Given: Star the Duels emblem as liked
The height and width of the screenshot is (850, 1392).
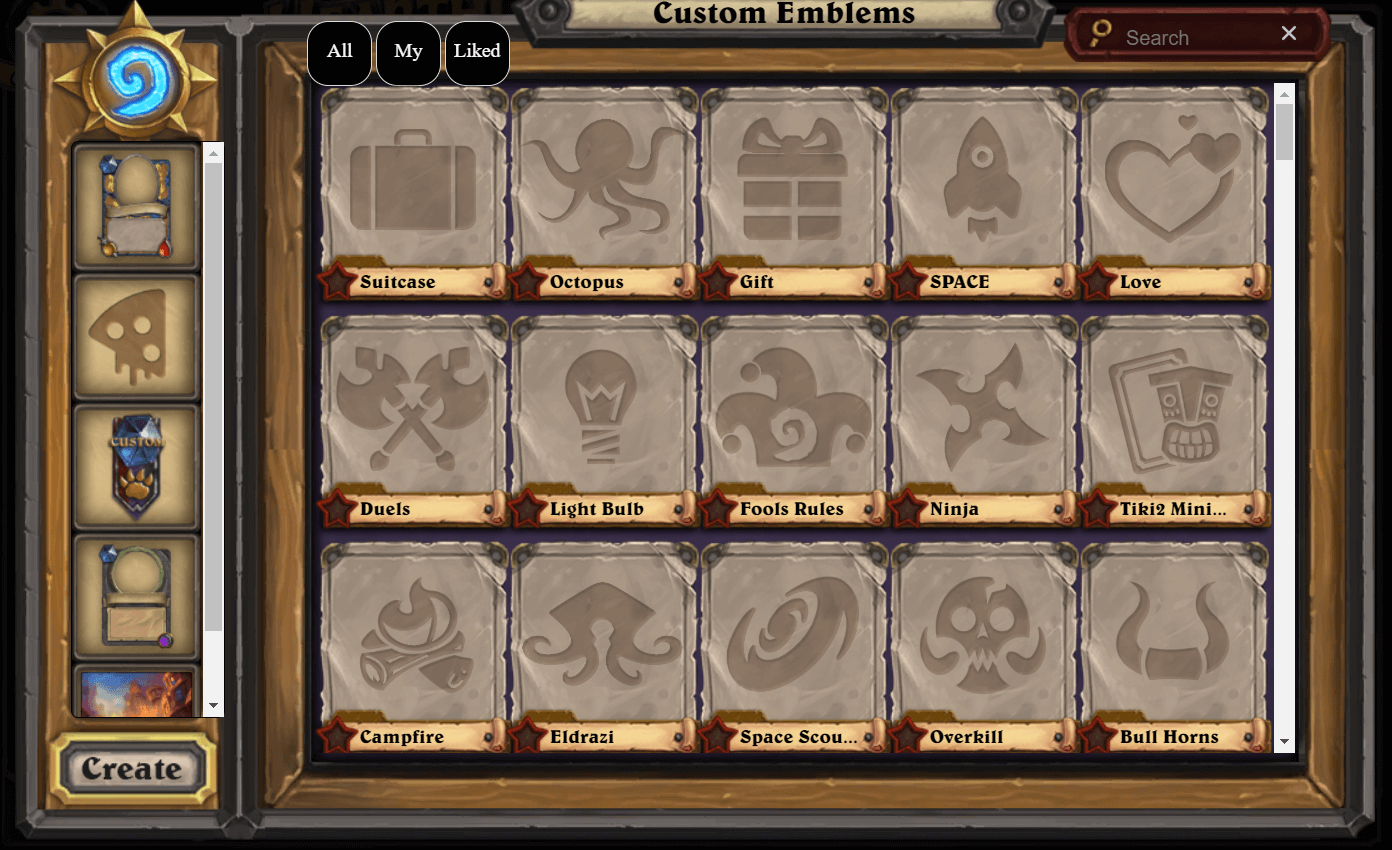Looking at the screenshot, I should (x=338, y=508).
